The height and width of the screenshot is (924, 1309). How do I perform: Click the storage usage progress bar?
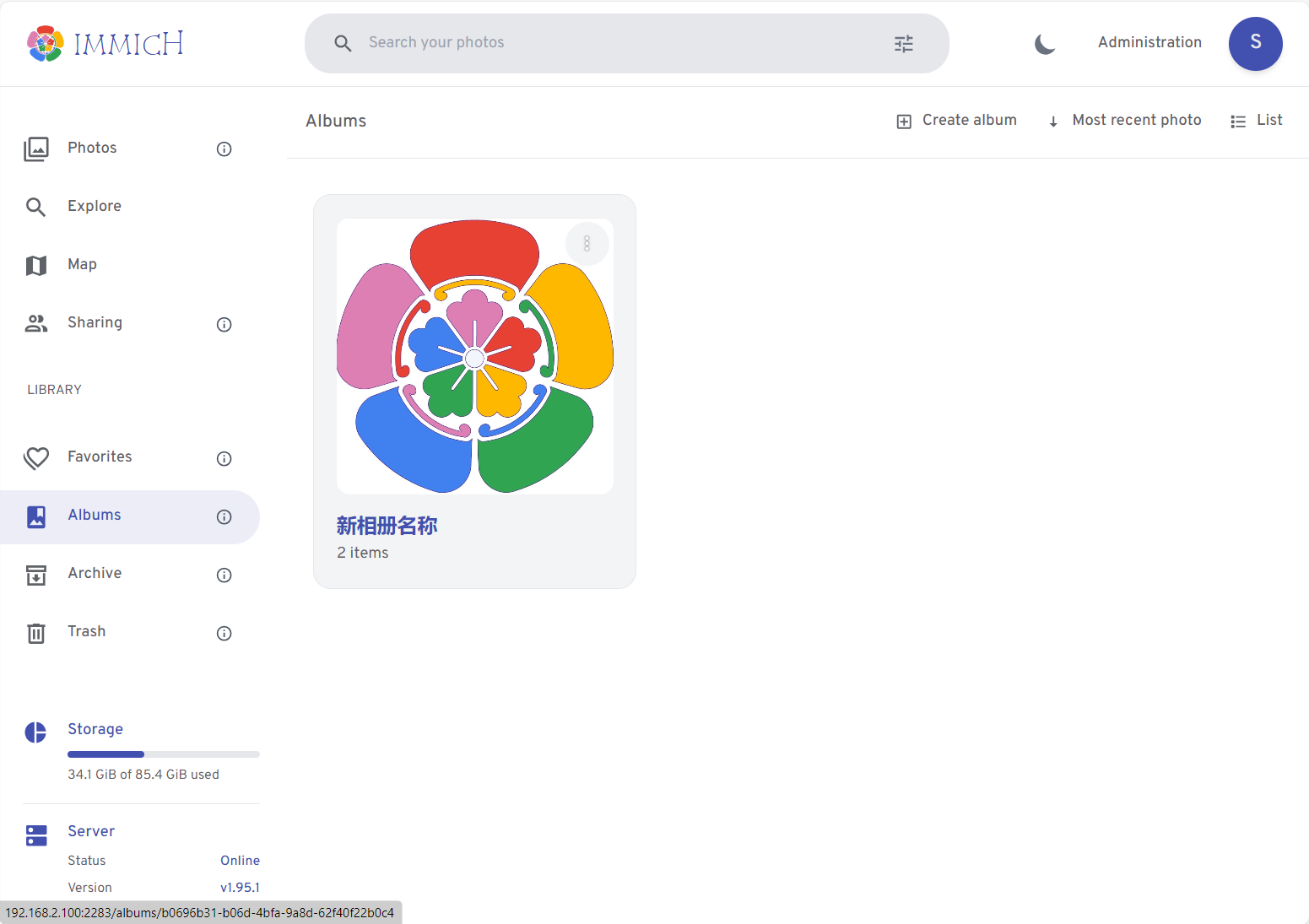(163, 754)
